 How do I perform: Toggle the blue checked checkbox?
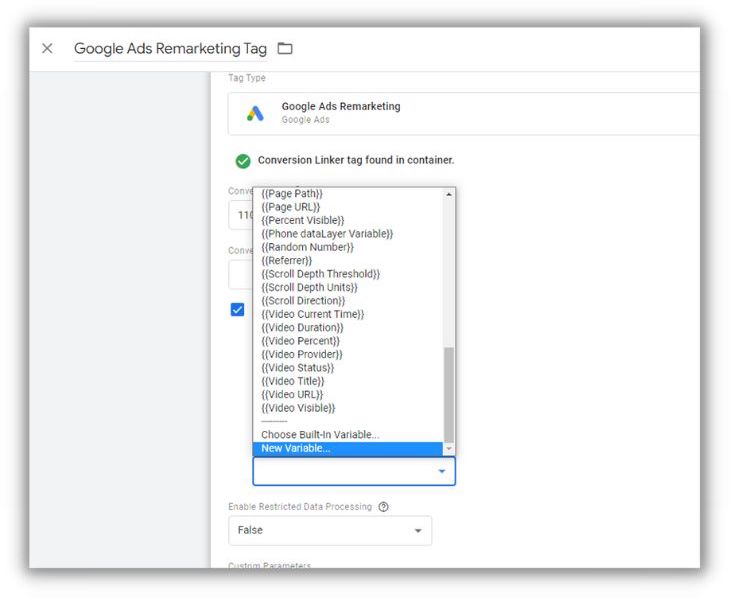tap(237, 309)
